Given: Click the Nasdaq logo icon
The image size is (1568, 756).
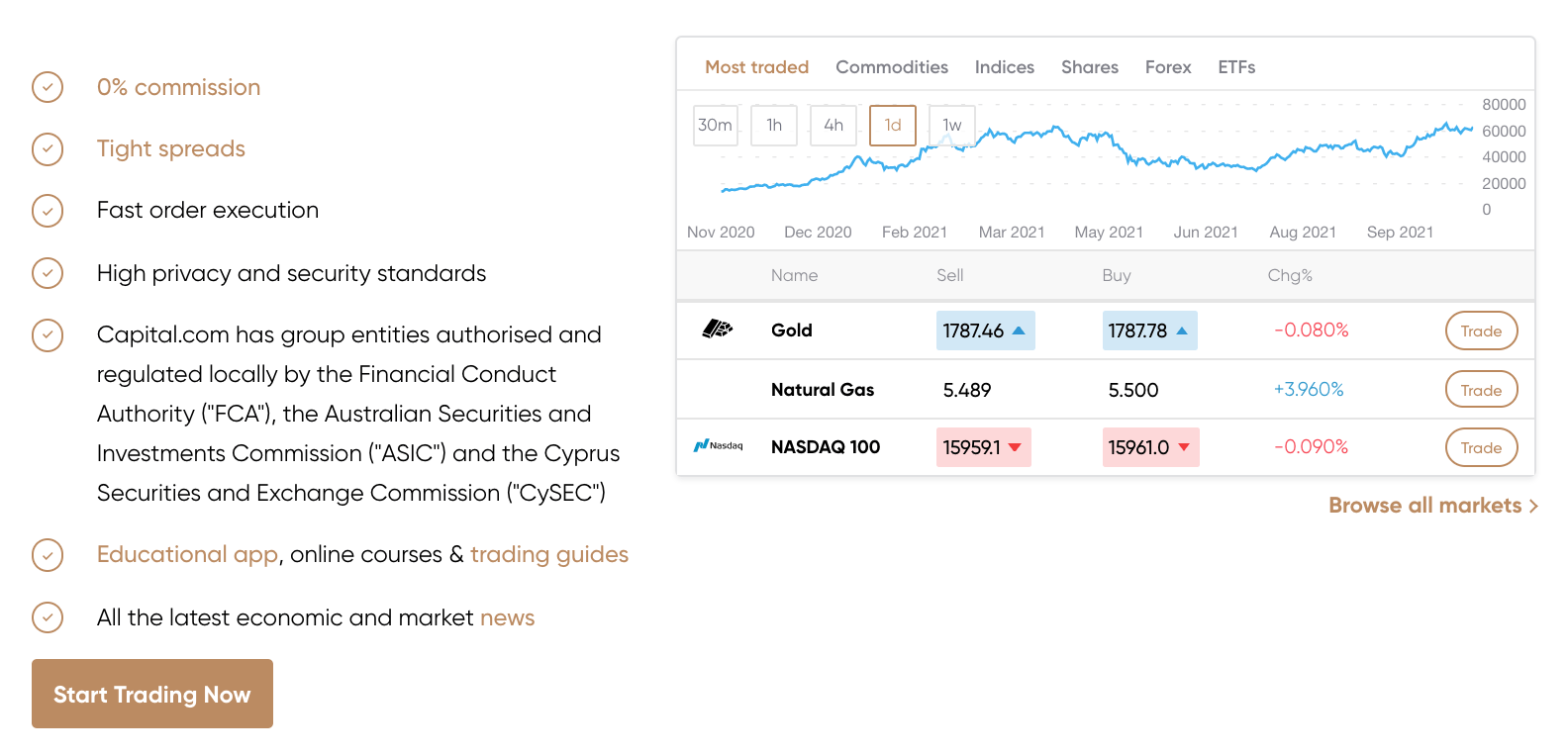Looking at the screenshot, I should click(x=718, y=445).
